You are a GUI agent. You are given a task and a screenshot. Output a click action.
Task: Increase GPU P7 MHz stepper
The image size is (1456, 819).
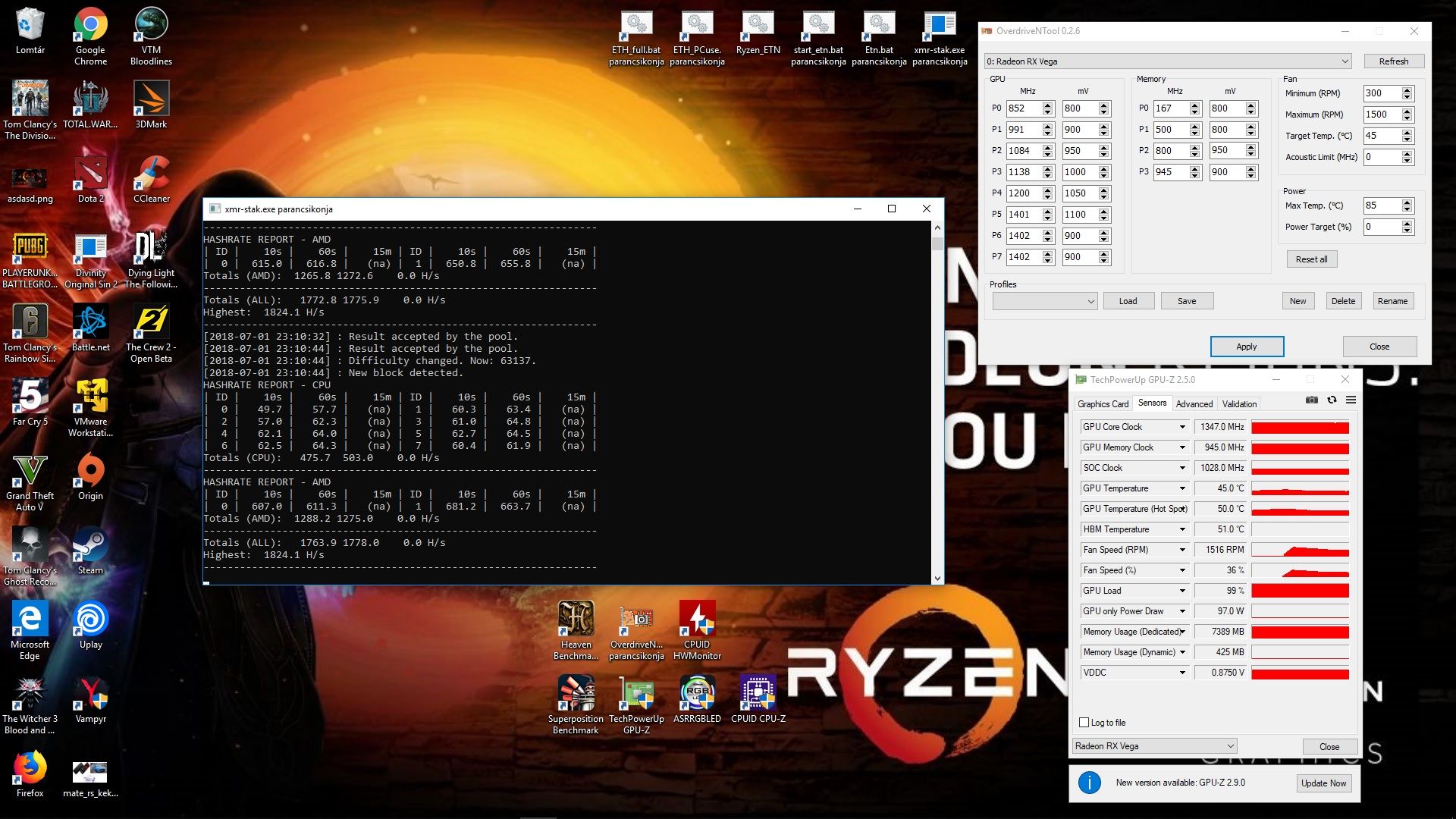(x=1048, y=253)
